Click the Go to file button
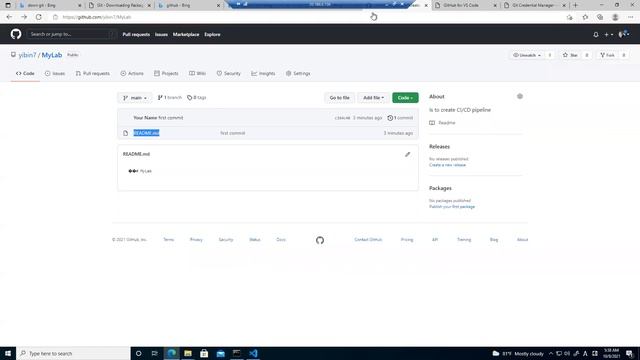 click(x=339, y=98)
